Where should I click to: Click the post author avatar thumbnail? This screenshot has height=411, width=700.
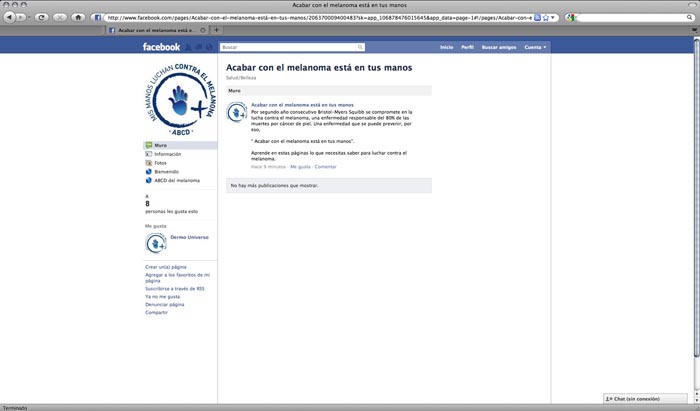[237, 112]
